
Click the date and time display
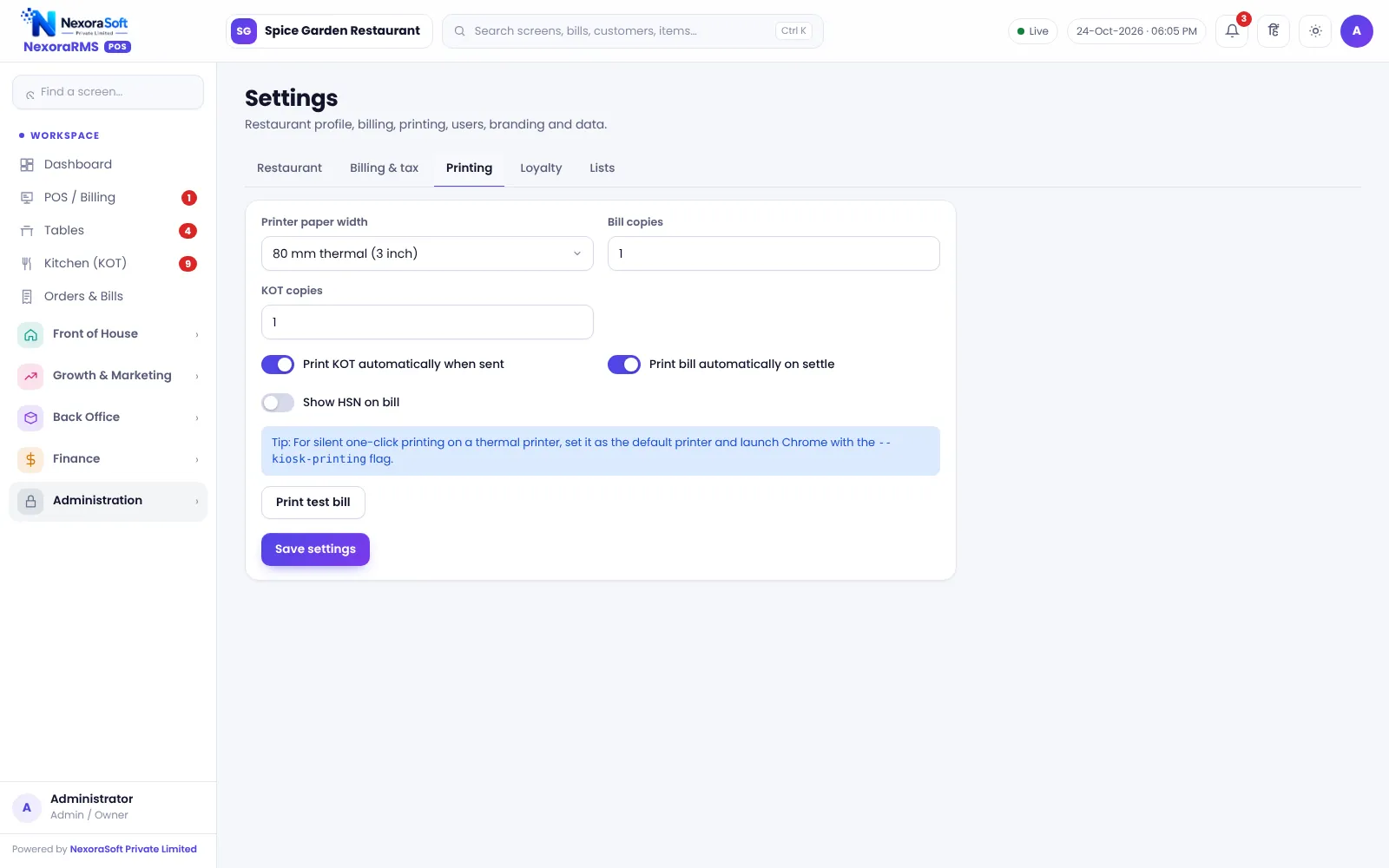click(x=1136, y=31)
